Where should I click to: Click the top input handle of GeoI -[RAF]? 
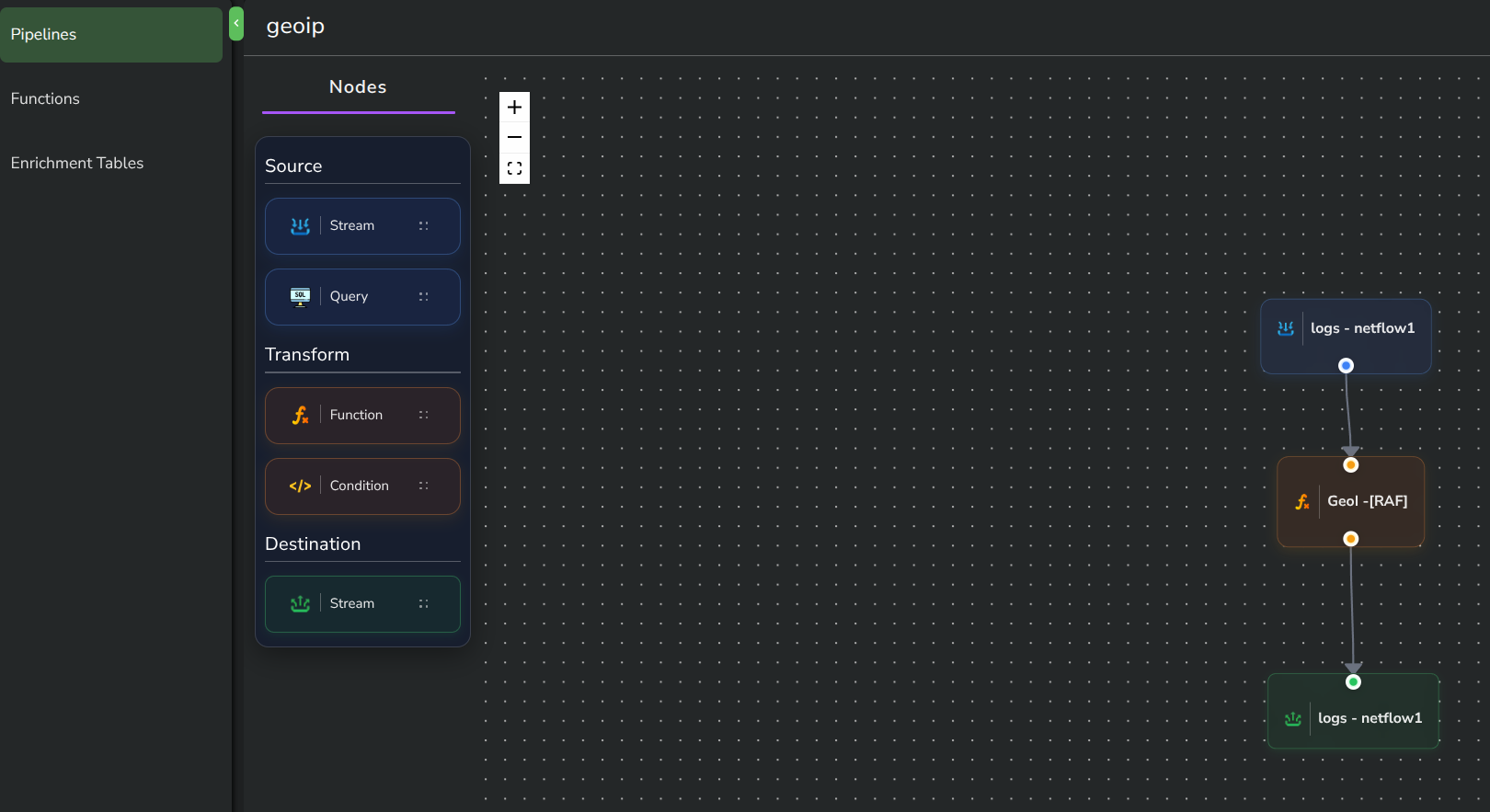coord(1350,465)
